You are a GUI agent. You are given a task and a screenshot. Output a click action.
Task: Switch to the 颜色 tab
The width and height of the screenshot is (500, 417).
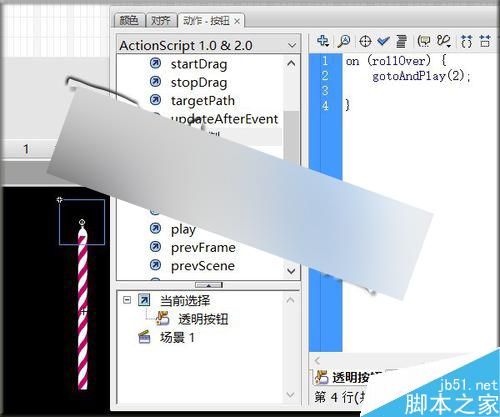point(129,21)
